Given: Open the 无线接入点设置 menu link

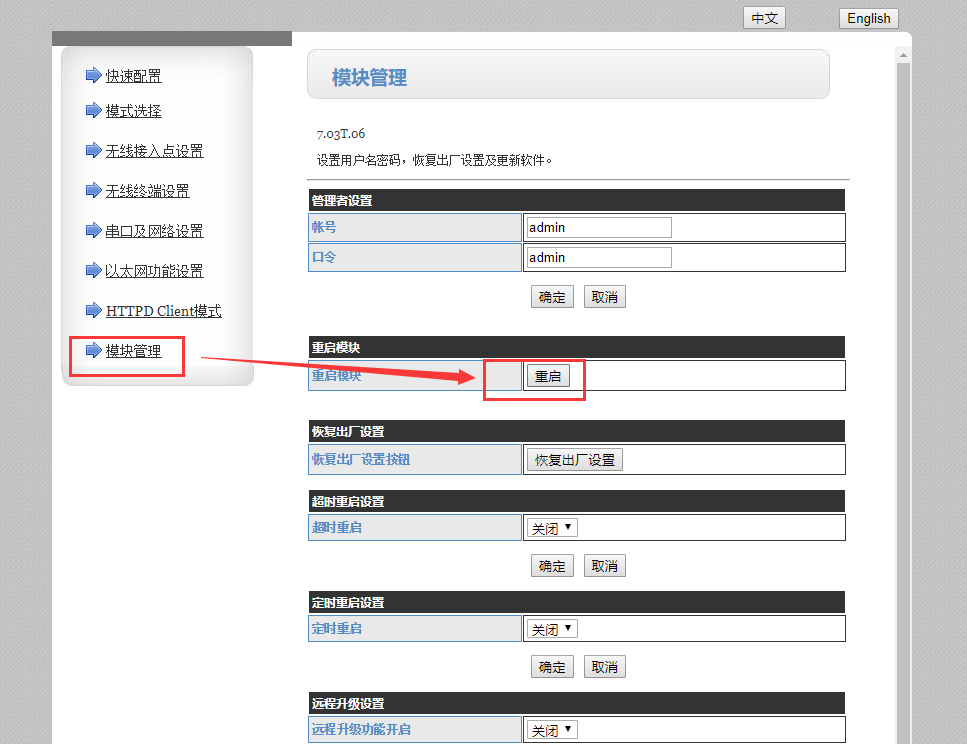Looking at the screenshot, I should tap(154, 151).
